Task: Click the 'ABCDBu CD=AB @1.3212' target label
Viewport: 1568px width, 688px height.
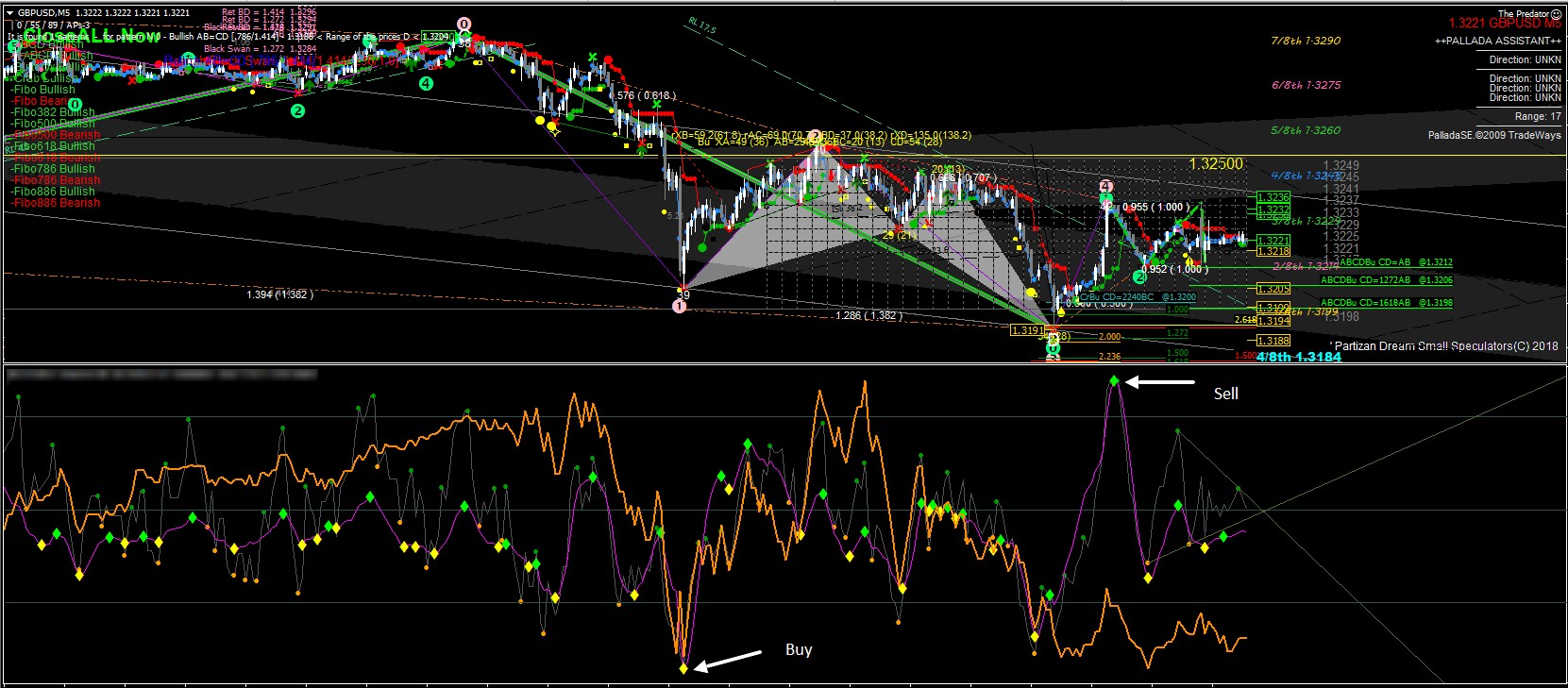Action: click(1396, 262)
